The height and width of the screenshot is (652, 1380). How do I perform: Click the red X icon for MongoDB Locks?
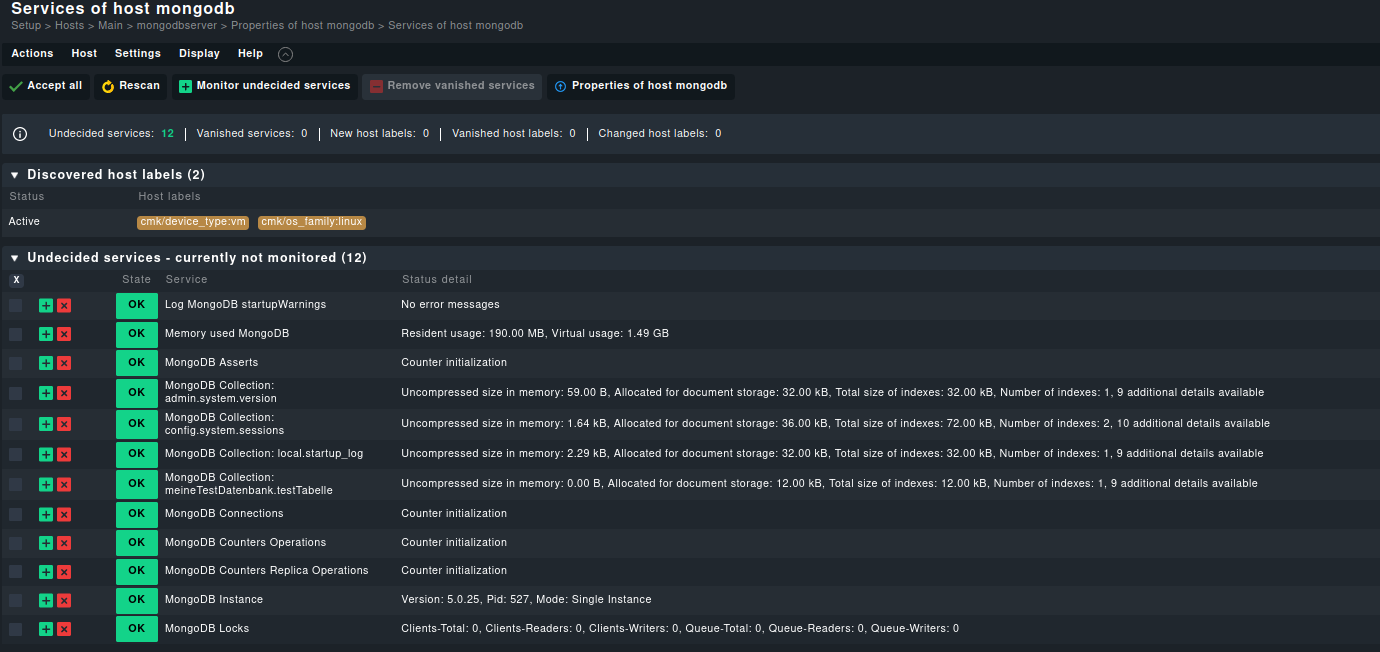click(x=64, y=629)
